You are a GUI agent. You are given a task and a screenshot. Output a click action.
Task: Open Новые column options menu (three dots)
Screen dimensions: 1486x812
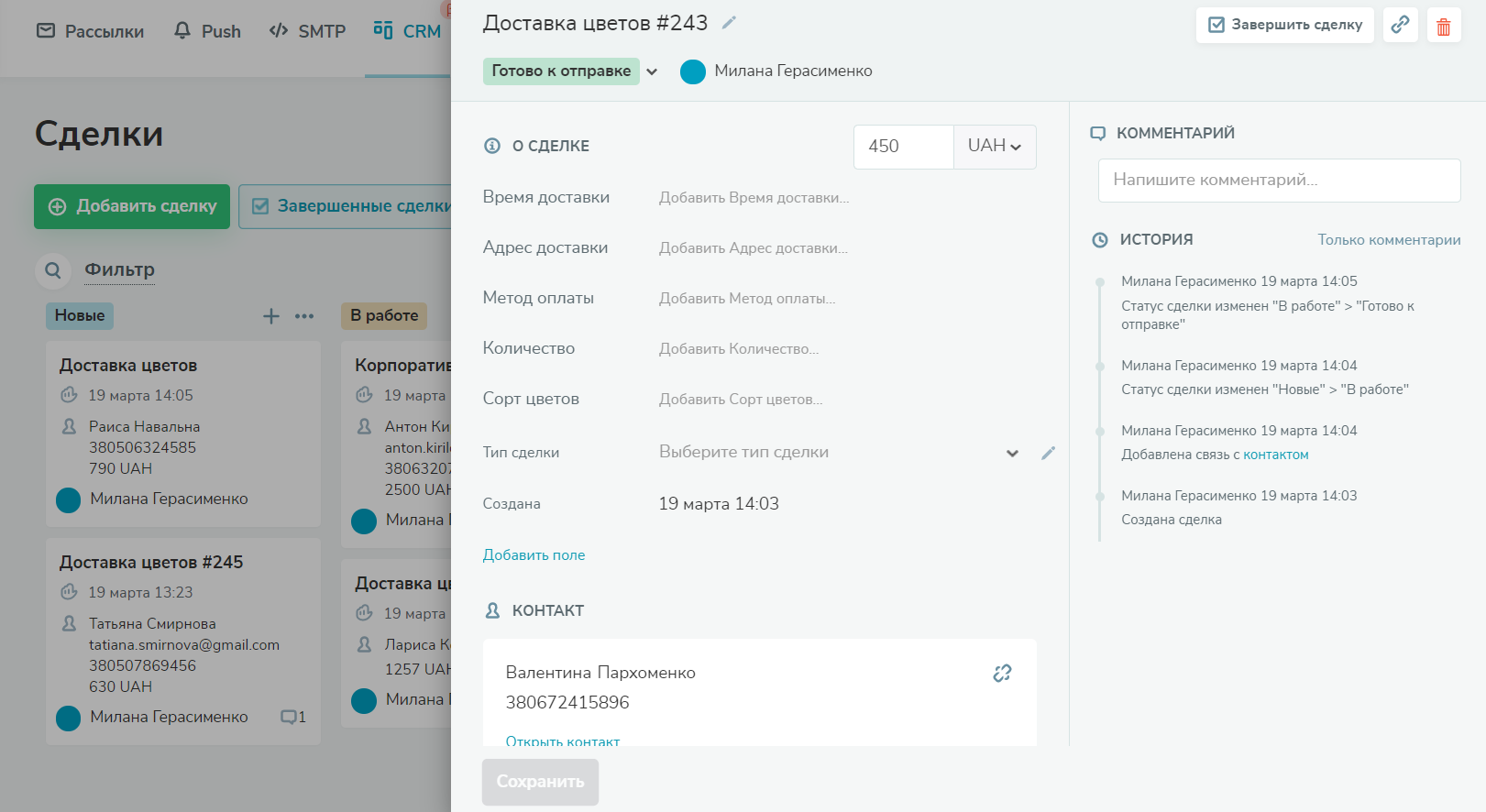304,316
